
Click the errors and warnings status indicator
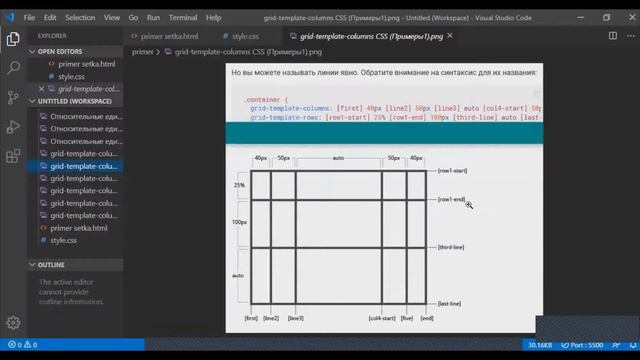click(23, 345)
